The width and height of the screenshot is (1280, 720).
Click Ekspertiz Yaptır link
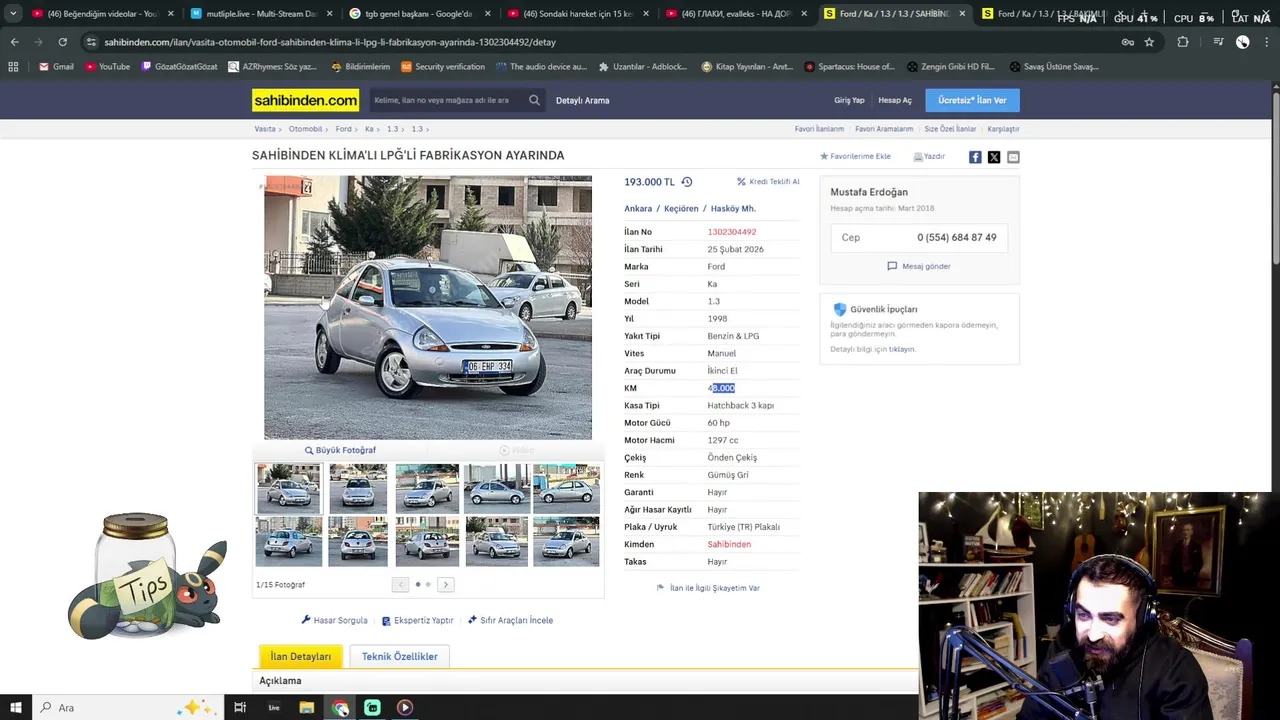[x=417, y=620]
